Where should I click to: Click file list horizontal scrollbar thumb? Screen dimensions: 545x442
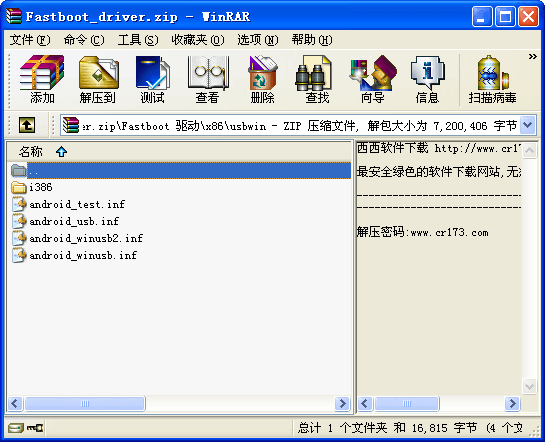click(x=85, y=403)
